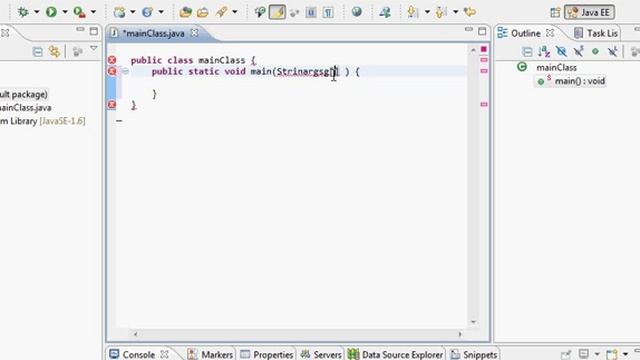Switch to the Markers tab

[211, 354]
